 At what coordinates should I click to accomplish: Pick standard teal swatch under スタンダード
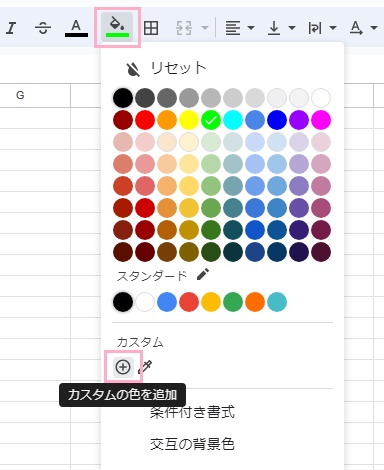(277, 302)
